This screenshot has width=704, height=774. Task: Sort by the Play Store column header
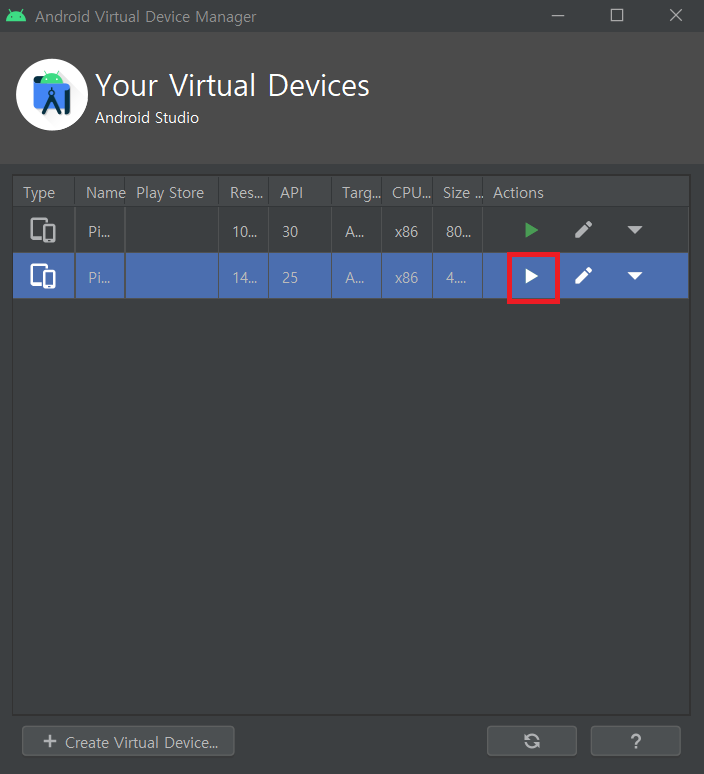coord(172,193)
